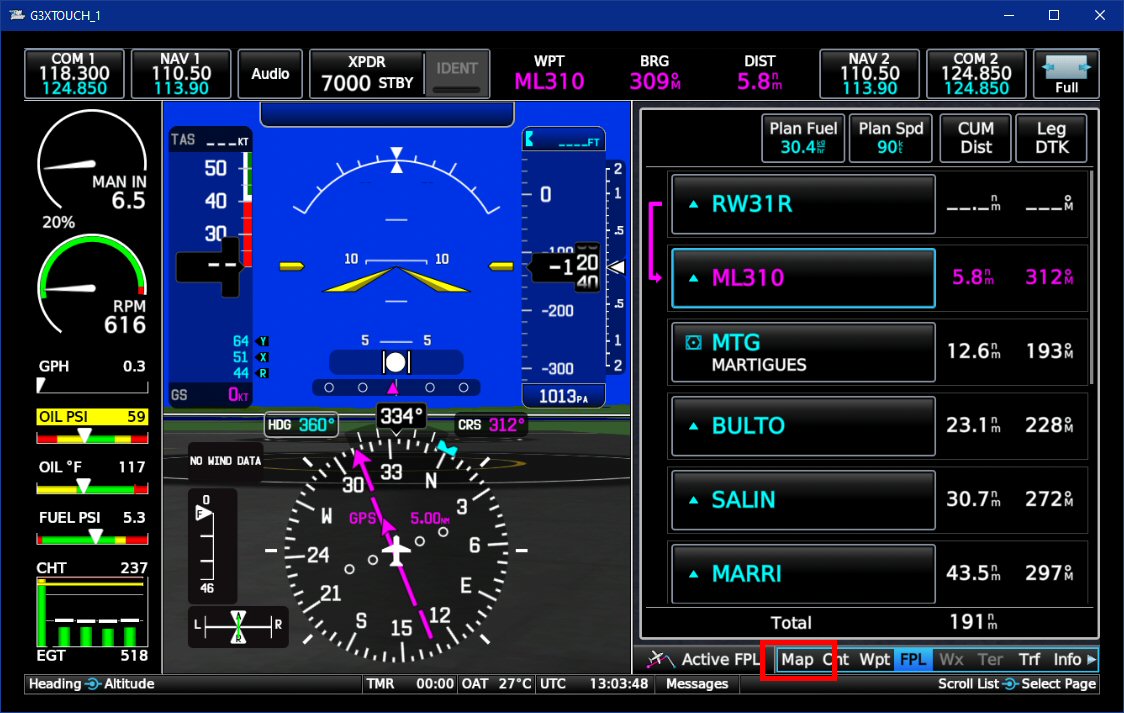1124x713 pixels.
Task: Open the Plan Spd setting
Action: tap(890, 138)
